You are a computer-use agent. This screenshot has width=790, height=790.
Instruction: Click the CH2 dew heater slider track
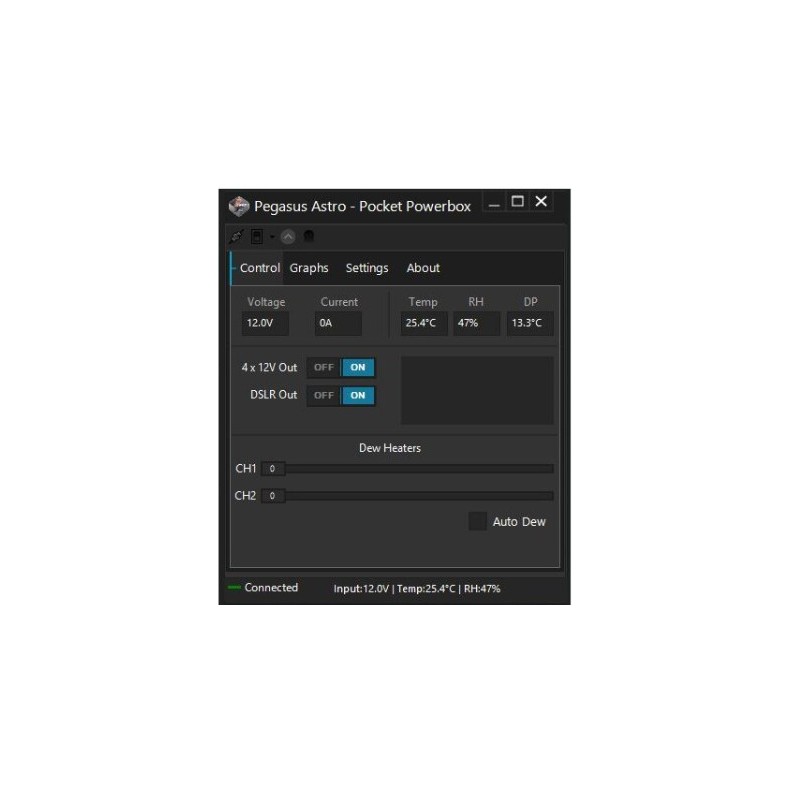point(418,495)
